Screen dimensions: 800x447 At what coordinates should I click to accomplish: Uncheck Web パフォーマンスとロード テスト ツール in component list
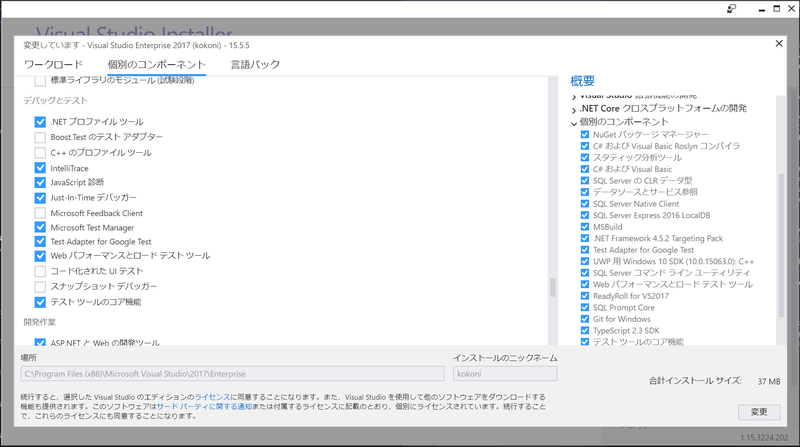pyautogui.click(x=40, y=256)
